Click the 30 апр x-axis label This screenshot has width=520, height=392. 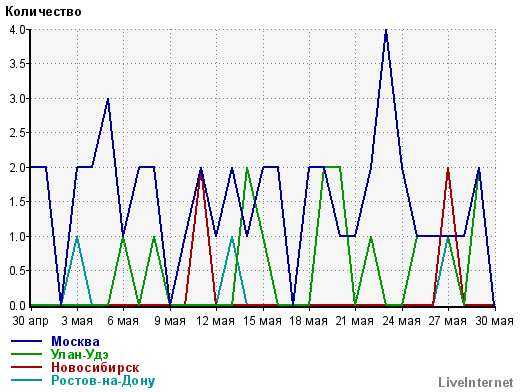click(x=31, y=321)
